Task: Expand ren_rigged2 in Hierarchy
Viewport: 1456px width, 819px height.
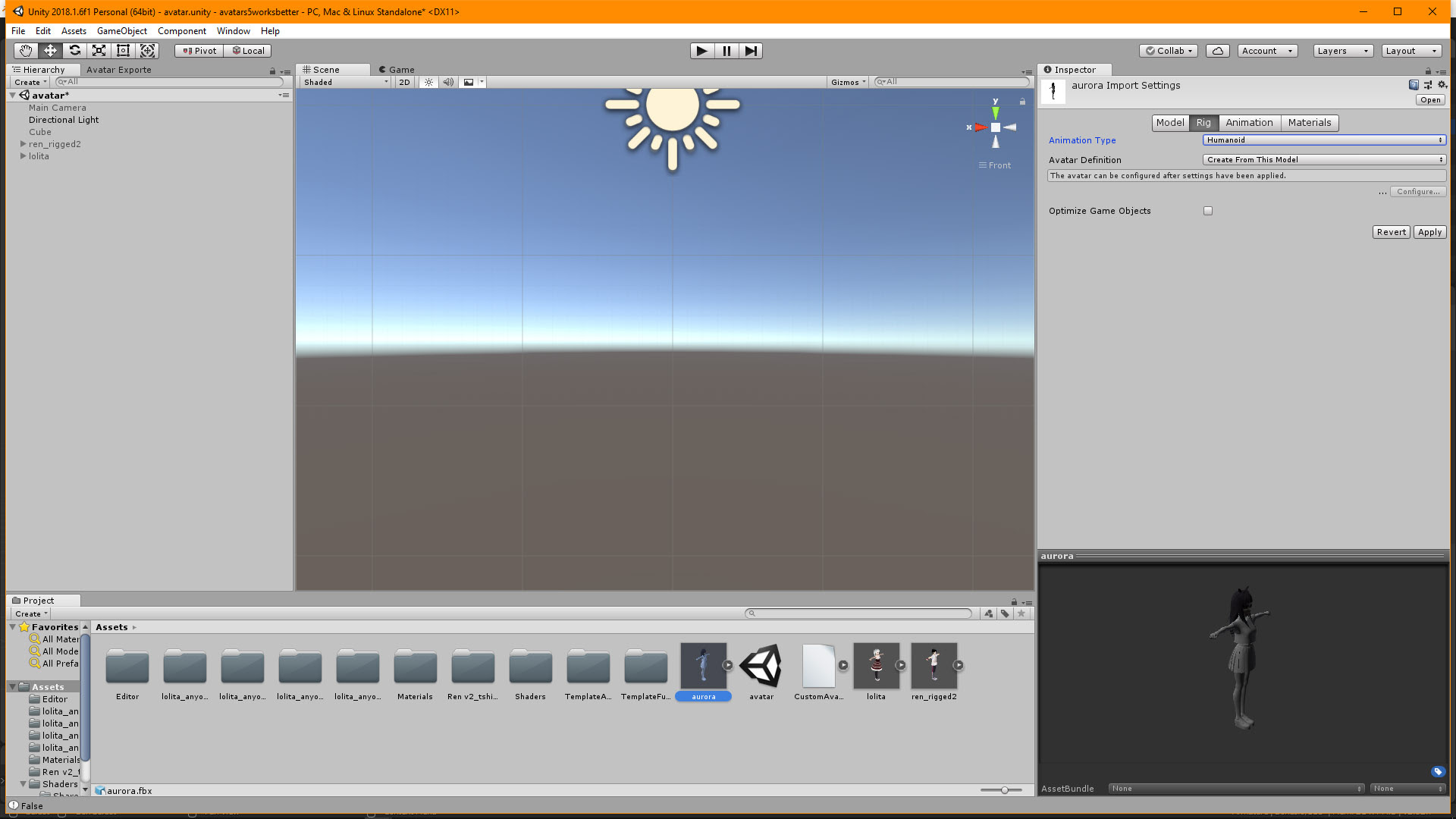Action: [23, 144]
